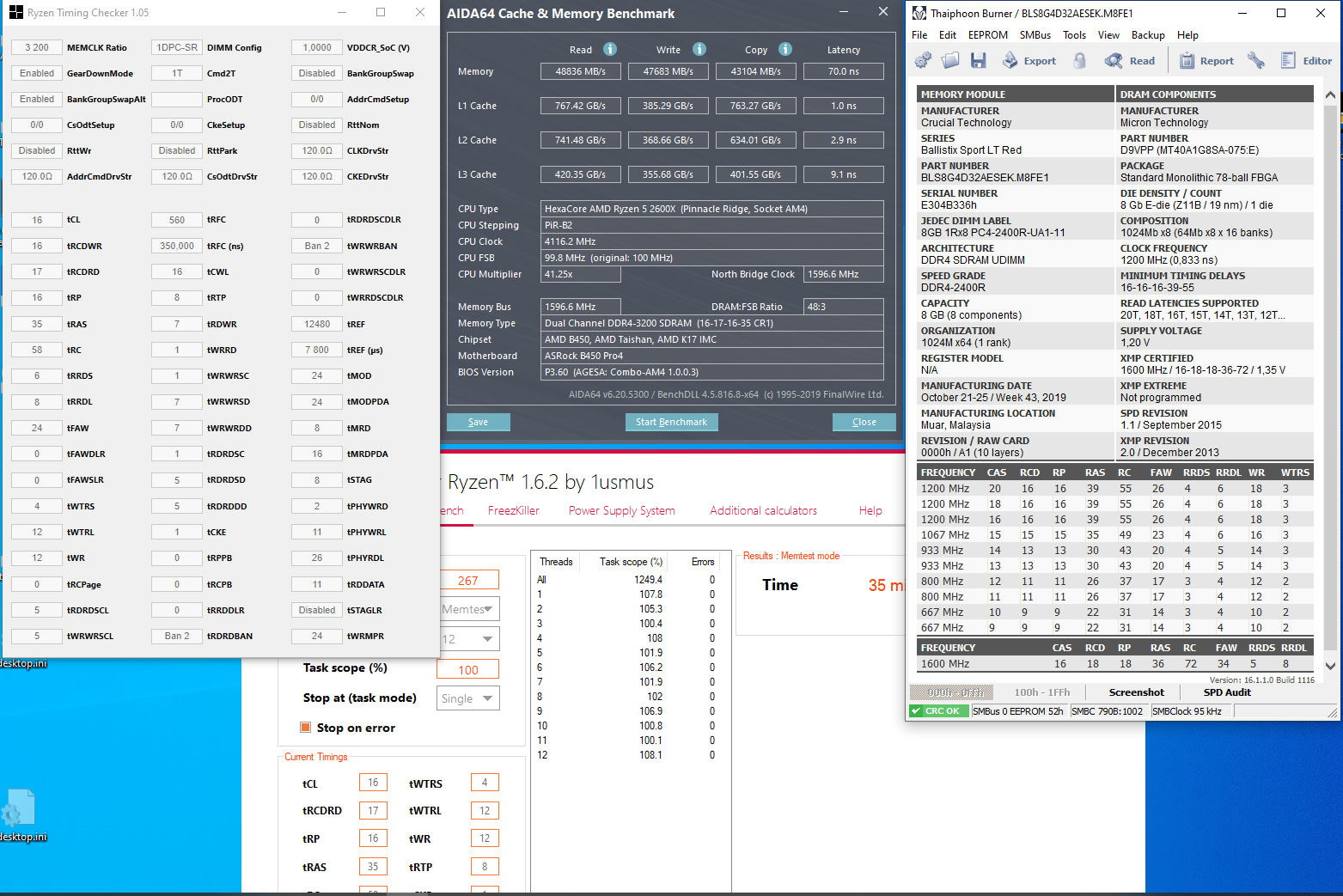Click the padlock icon in Thaiphoon Burner toolbar
The image size is (1343, 896).
[x=1080, y=60]
